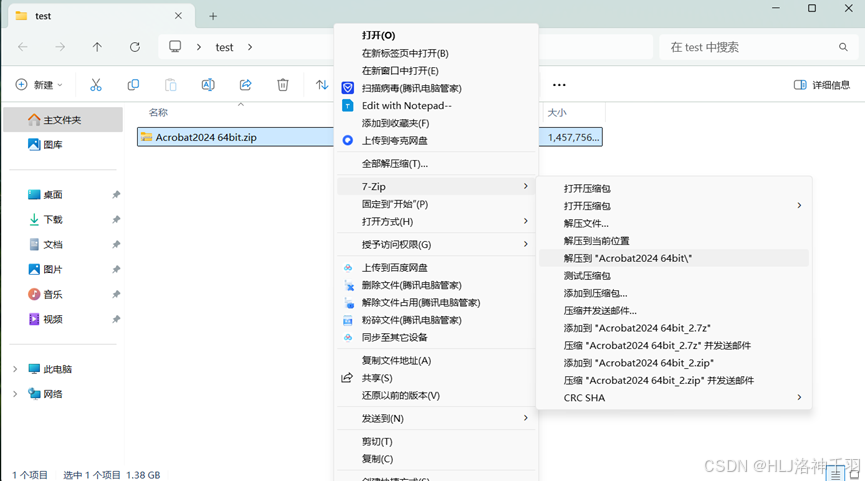Click the search magnifier icon
The height and width of the screenshot is (481, 865).
(843, 47)
